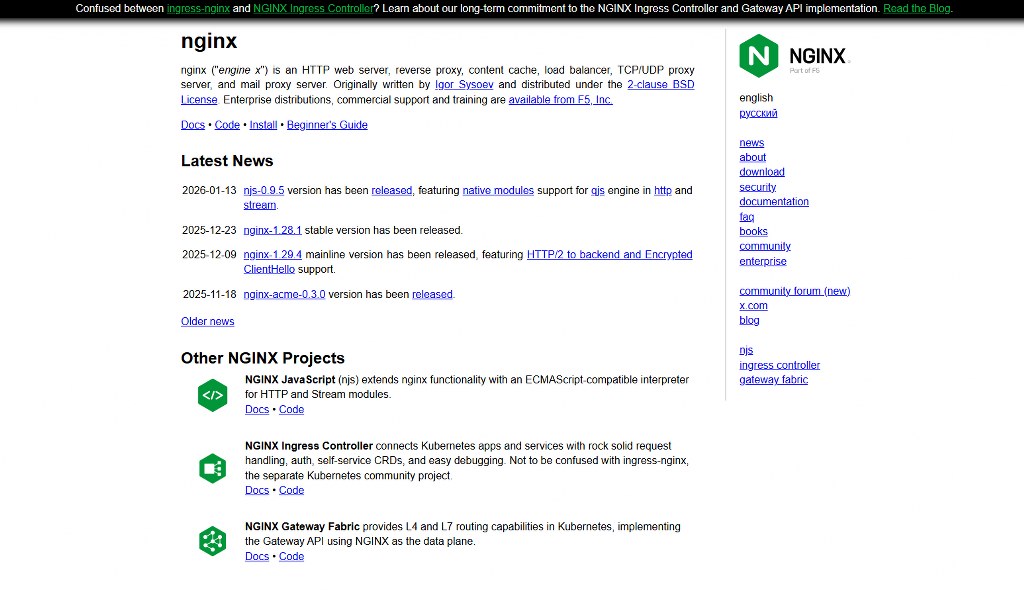
Task: Click the 2025-11-18 news date
Action: point(209,294)
